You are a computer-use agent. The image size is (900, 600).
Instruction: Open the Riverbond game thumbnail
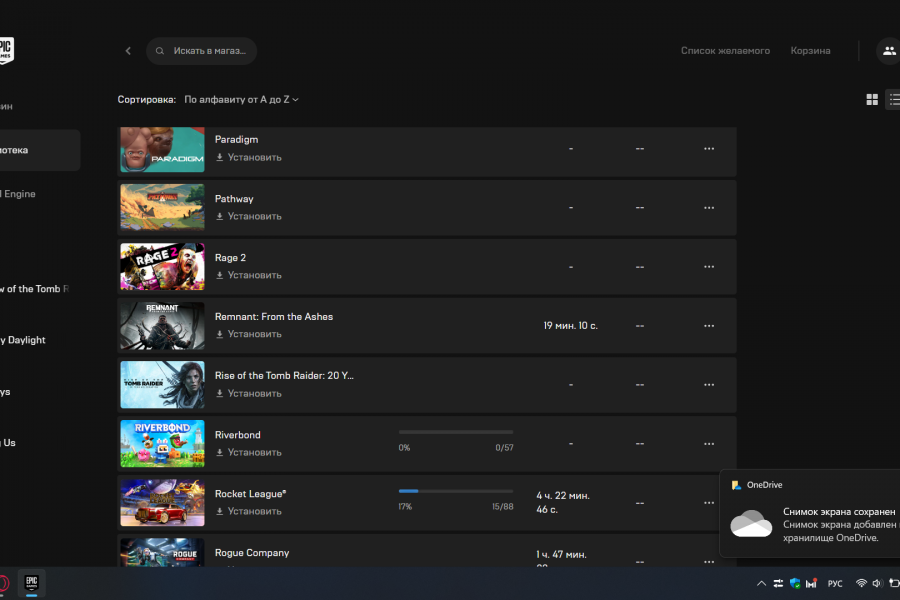pyautogui.click(x=162, y=444)
